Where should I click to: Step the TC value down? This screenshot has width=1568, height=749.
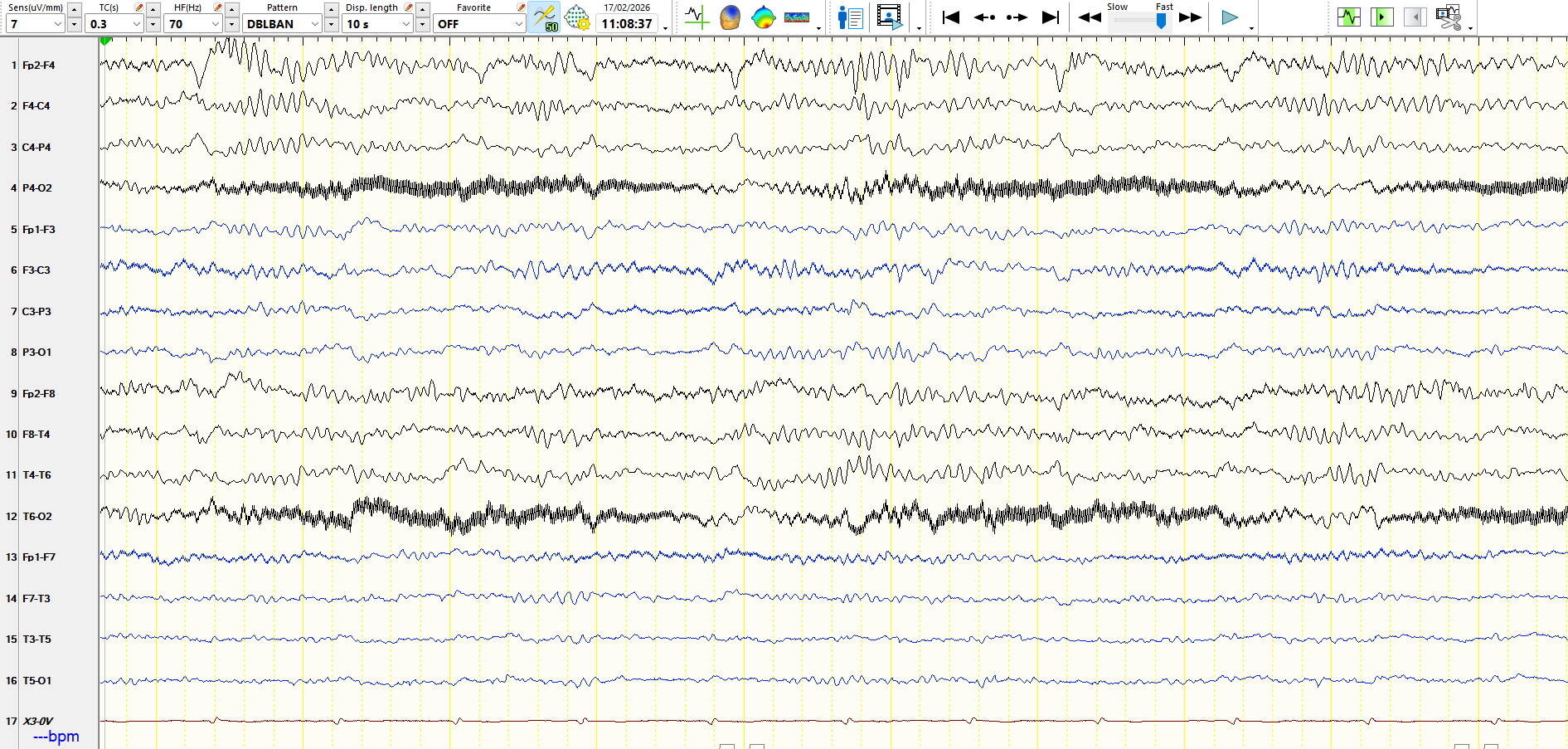(153, 25)
